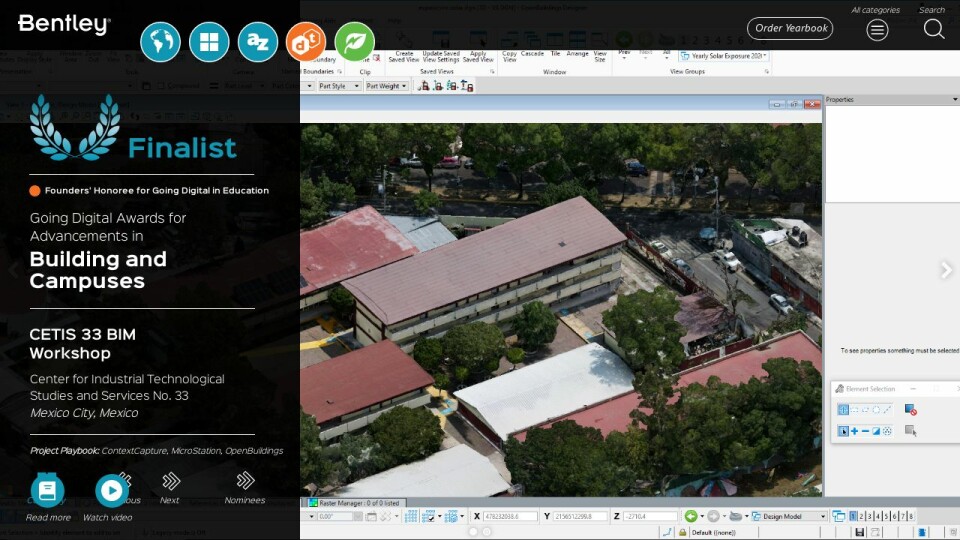Click the first padlock tool icon beside Part Weight

point(424,86)
